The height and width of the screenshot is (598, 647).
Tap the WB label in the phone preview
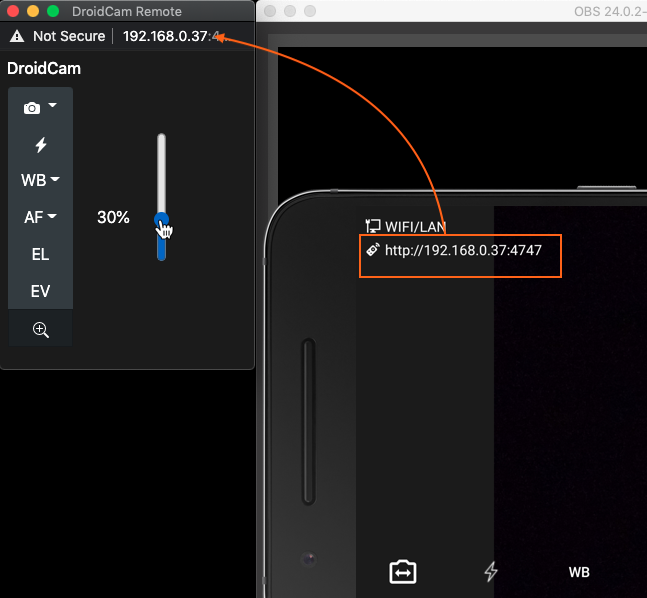[579, 572]
